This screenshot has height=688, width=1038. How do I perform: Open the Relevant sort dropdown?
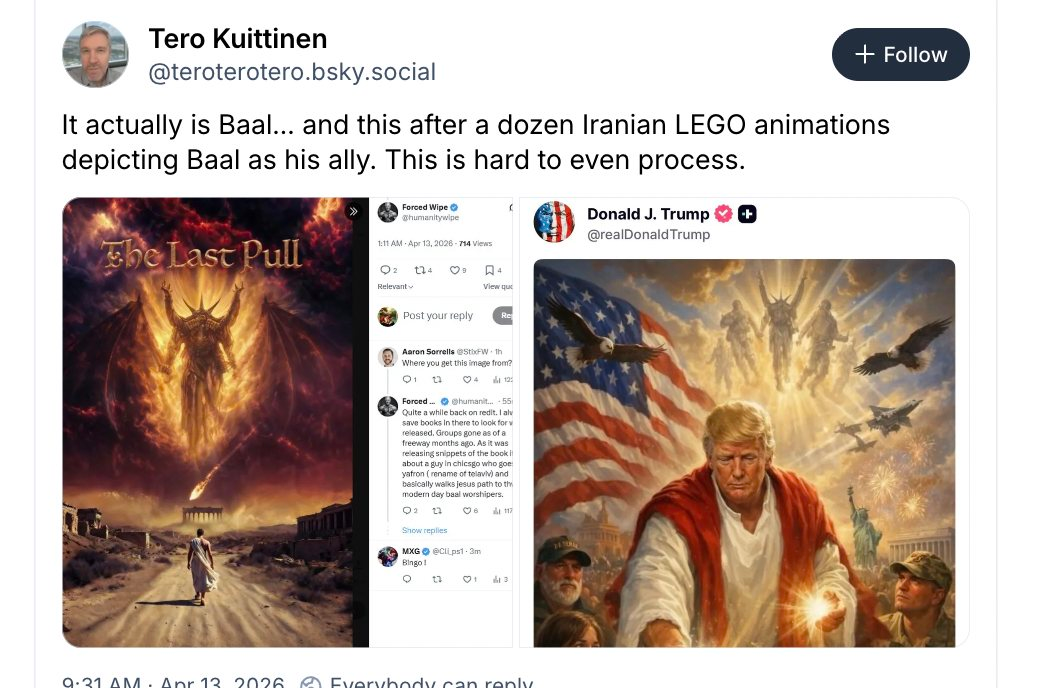click(395, 286)
